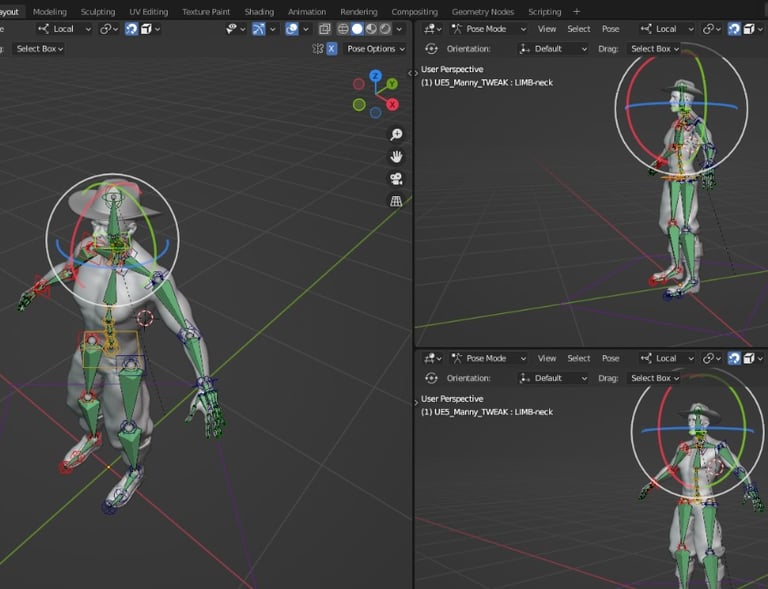The image size is (768, 589).
Task: Open Pose Mode dropdown in top-right viewport
Action: [488, 29]
